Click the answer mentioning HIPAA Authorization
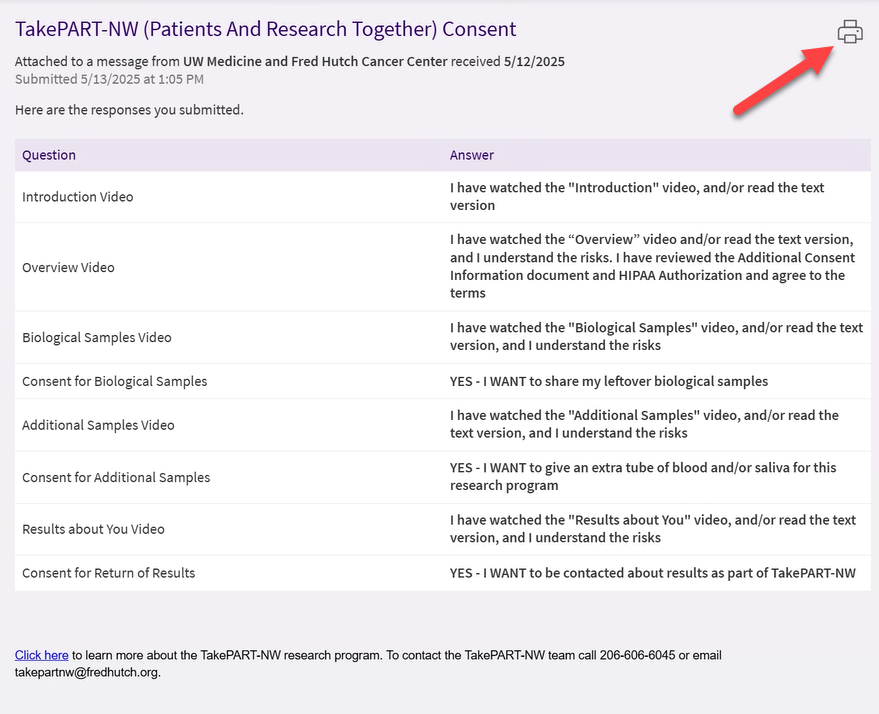 650,267
